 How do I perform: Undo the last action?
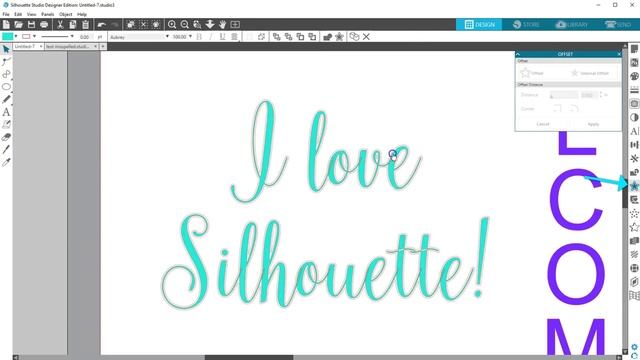point(101,24)
